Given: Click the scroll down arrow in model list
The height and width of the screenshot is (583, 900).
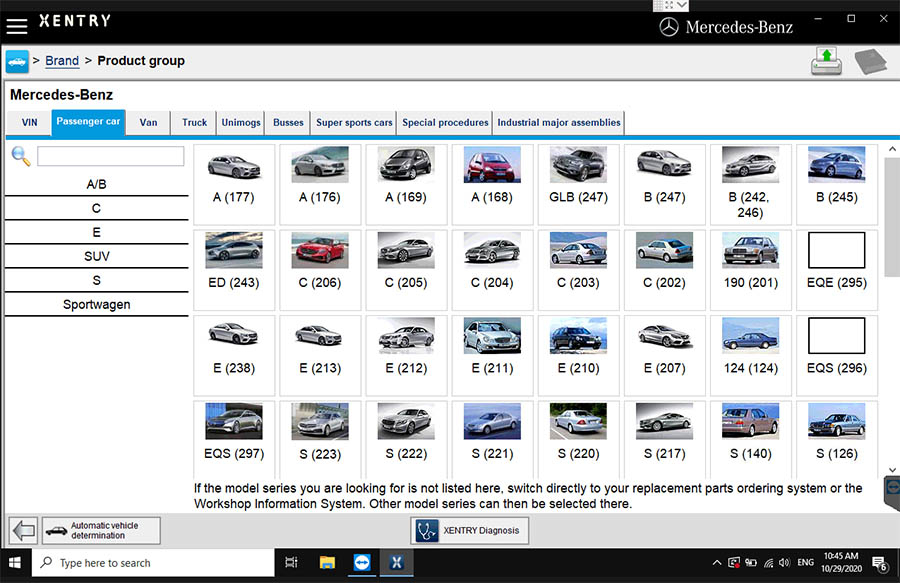Looking at the screenshot, I should pos(892,469).
